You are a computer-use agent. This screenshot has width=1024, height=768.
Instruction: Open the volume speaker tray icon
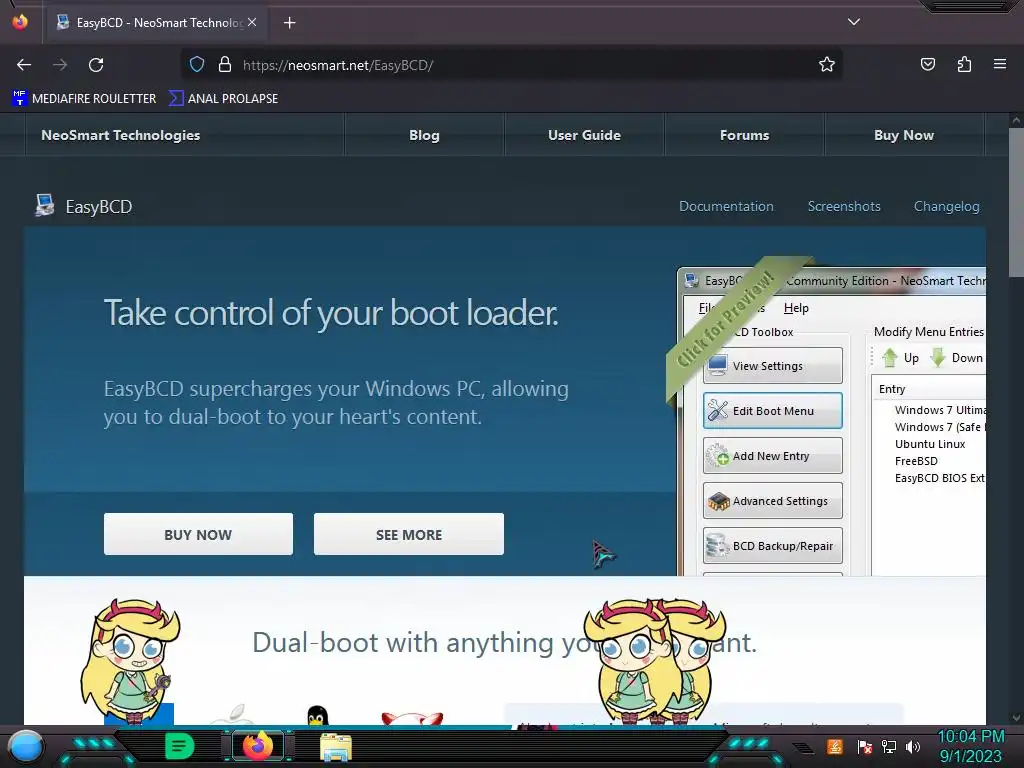(x=913, y=747)
